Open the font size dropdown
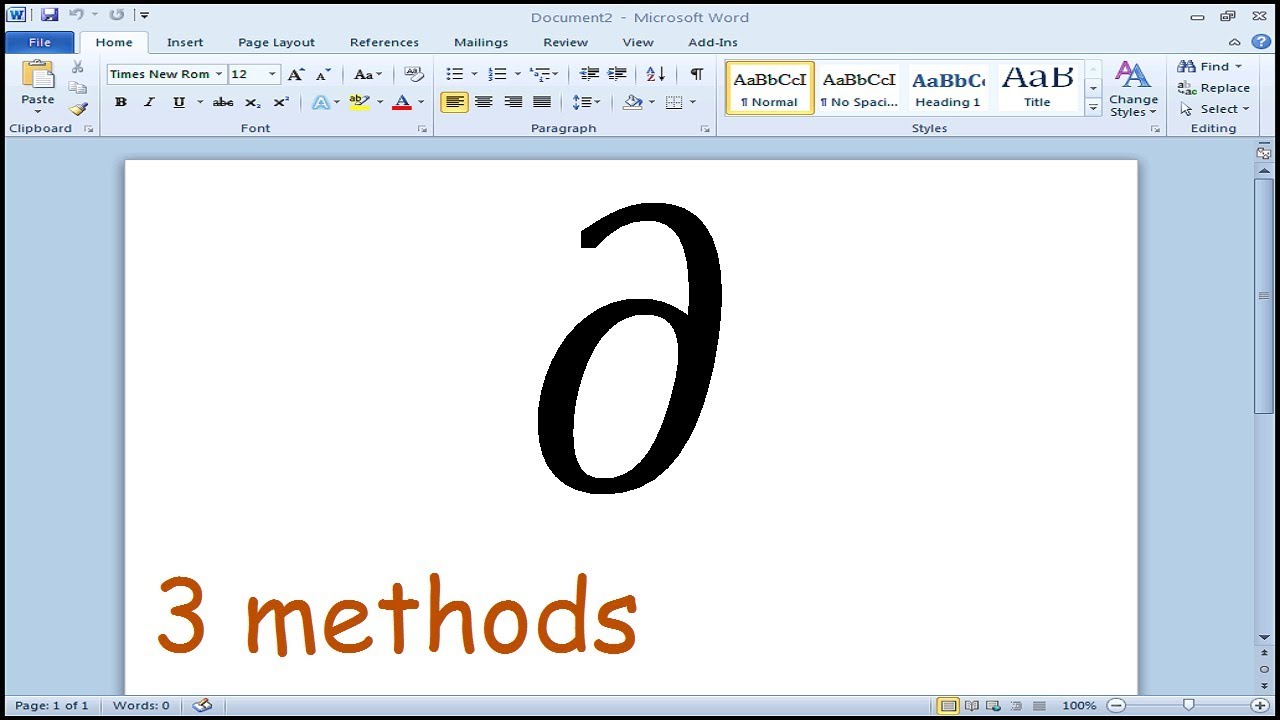Image resolution: width=1280 pixels, height=720 pixels. coord(272,74)
